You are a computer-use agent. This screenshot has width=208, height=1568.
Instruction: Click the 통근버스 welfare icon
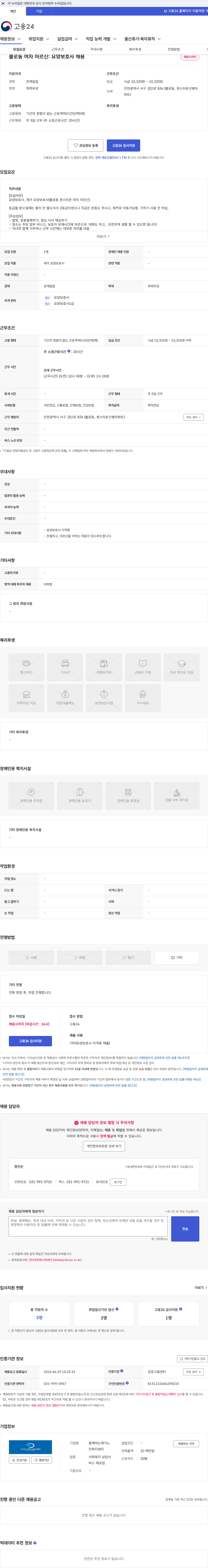pyautogui.click(x=26, y=667)
